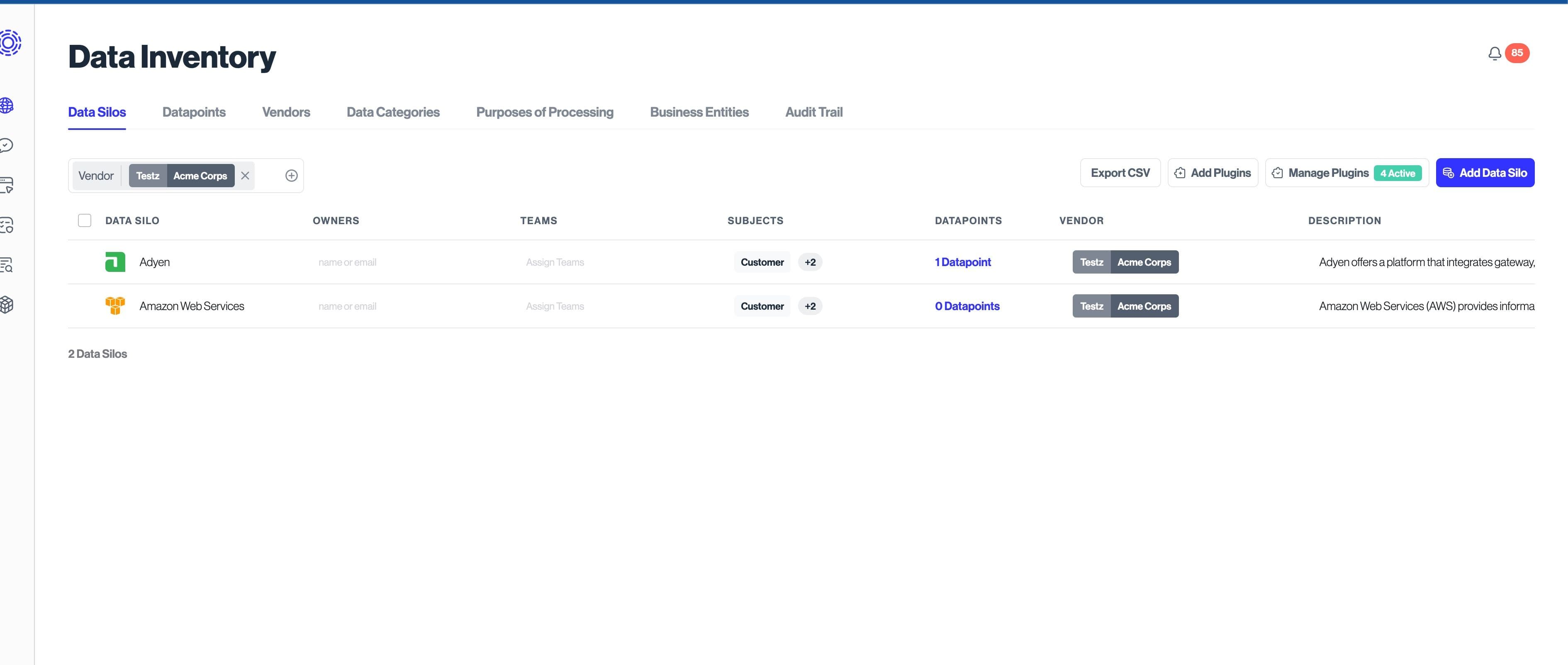Open the Vendor filter value Testz Acme Corps
Image resolution: width=1568 pixels, height=665 pixels.
point(181,176)
